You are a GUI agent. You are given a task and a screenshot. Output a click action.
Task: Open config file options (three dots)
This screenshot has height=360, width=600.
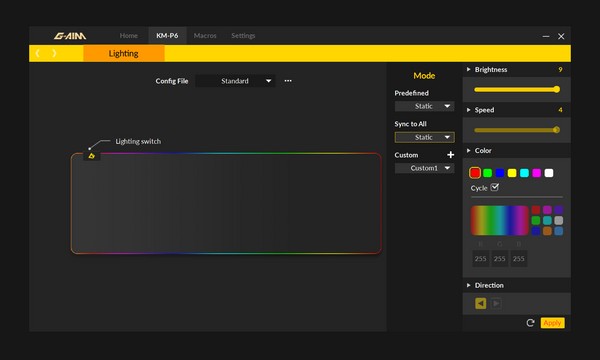[x=288, y=81]
